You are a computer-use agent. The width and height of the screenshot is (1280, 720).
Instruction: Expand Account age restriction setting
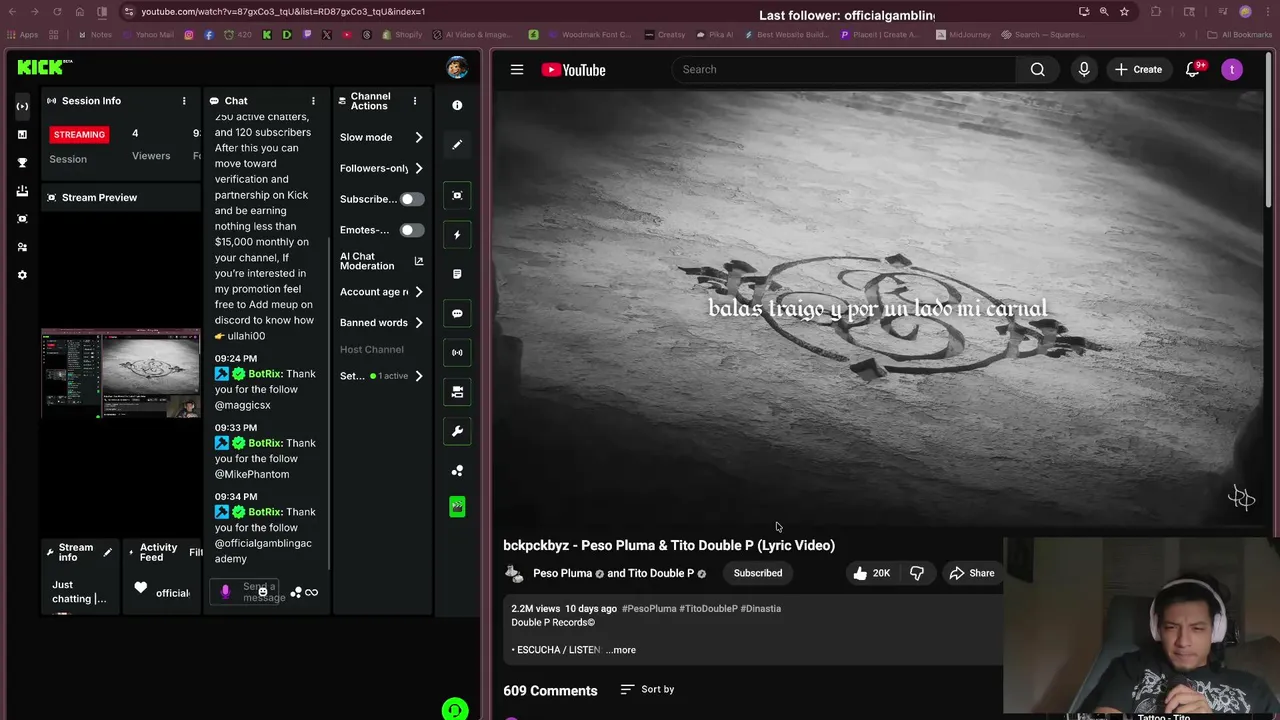click(x=381, y=292)
